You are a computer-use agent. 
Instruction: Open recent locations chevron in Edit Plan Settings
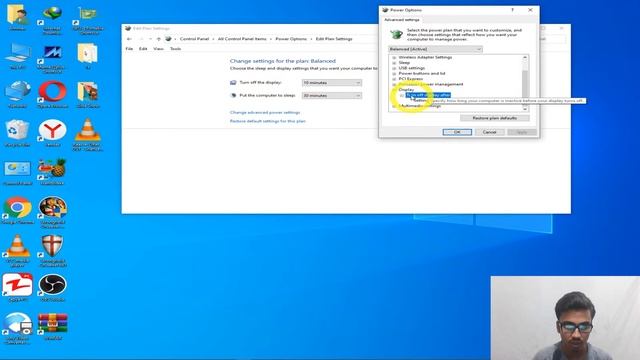coord(151,39)
